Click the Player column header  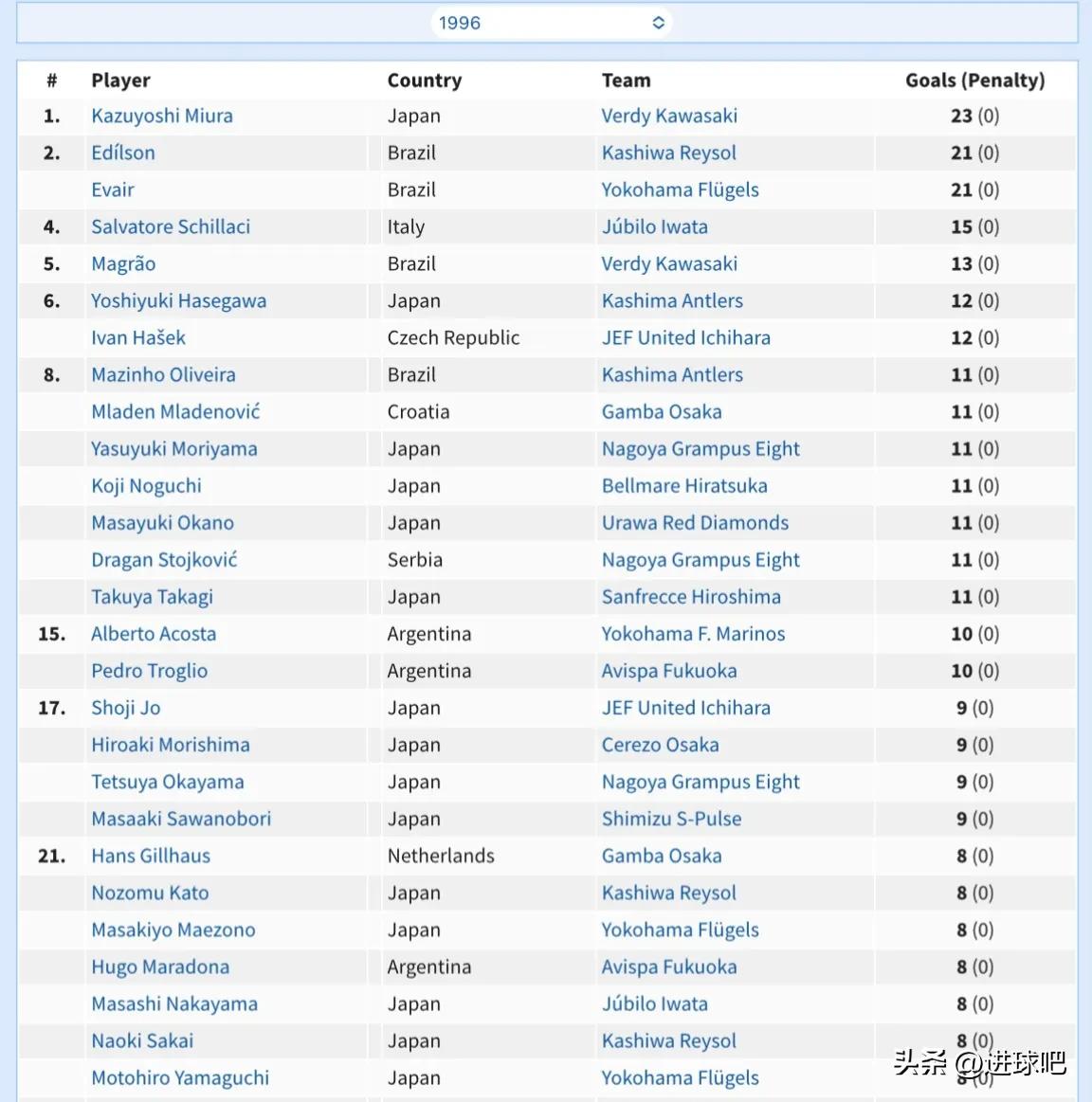click(120, 81)
